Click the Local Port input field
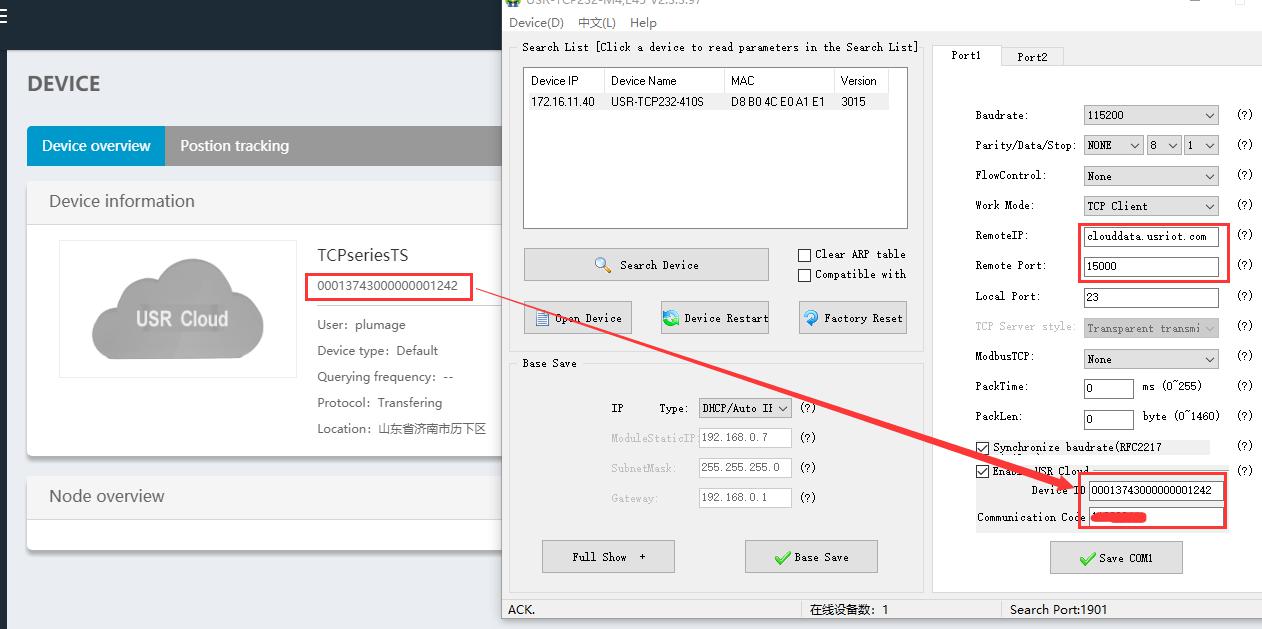1262x629 pixels. click(x=1151, y=297)
